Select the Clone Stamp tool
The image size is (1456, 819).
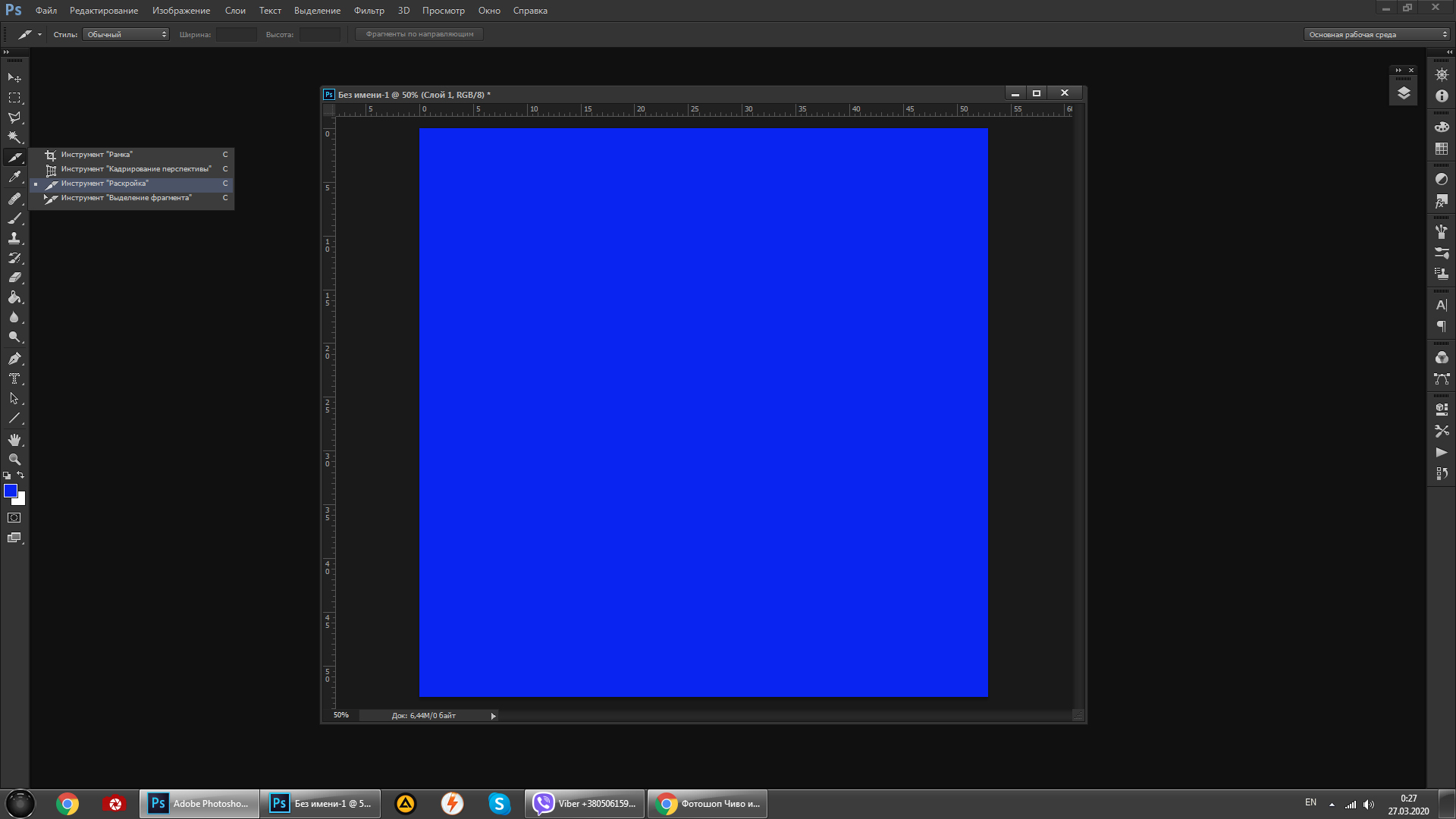pos(14,238)
